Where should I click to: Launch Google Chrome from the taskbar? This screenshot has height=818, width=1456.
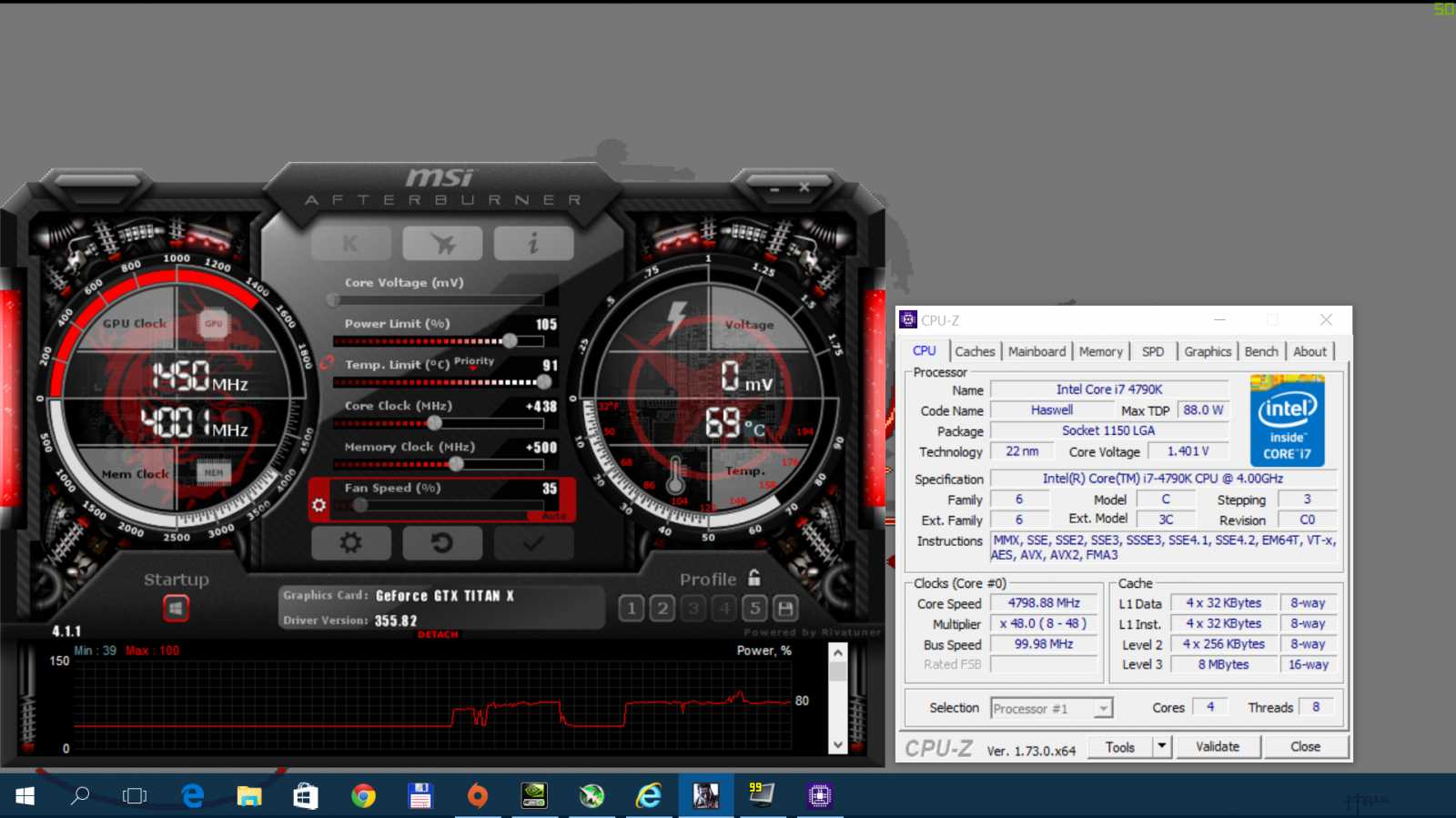point(363,796)
